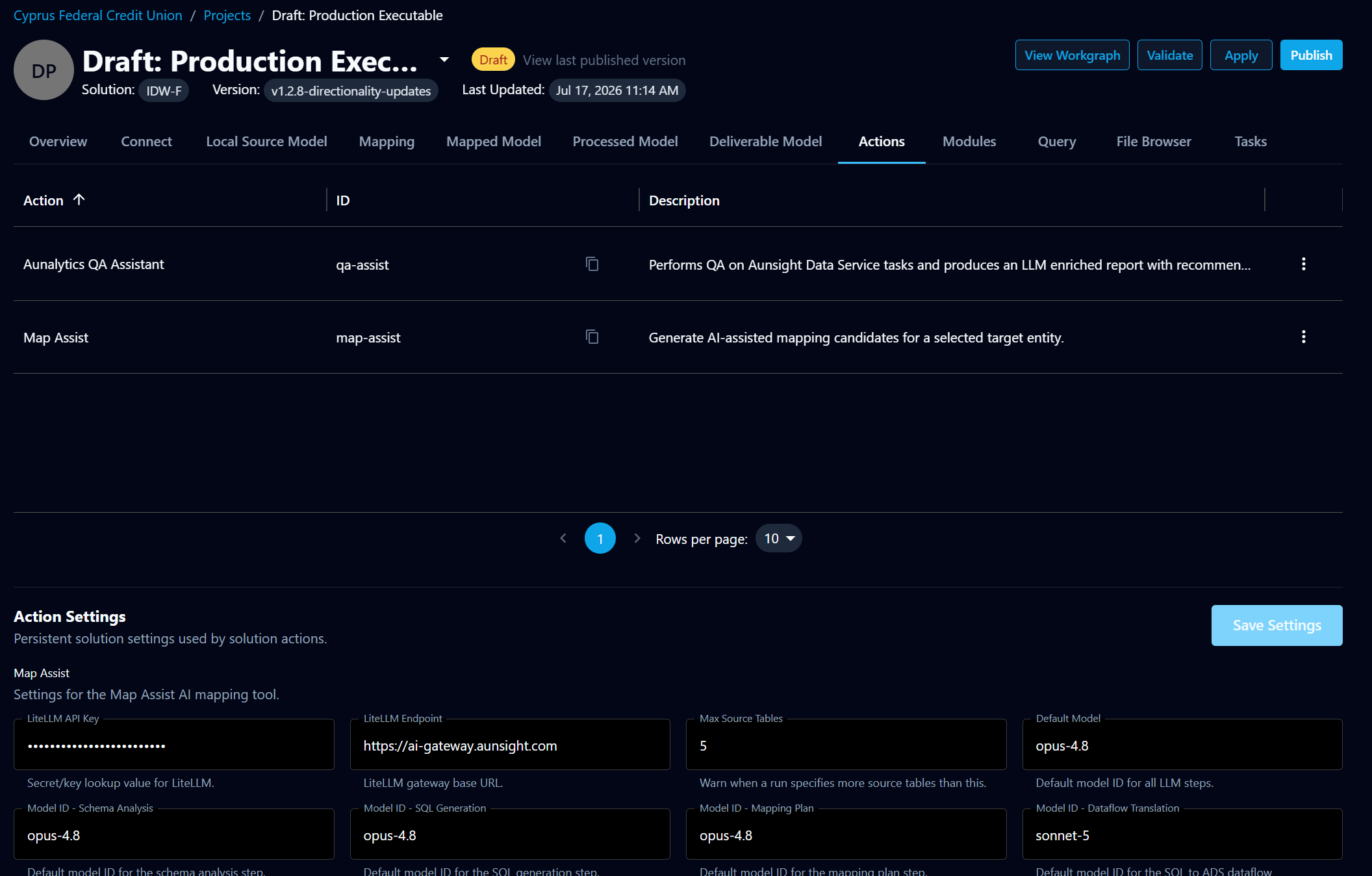Open Projects breadcrumb link
The width and height of the screenshot is (1372, 876).
click(227, 15)
